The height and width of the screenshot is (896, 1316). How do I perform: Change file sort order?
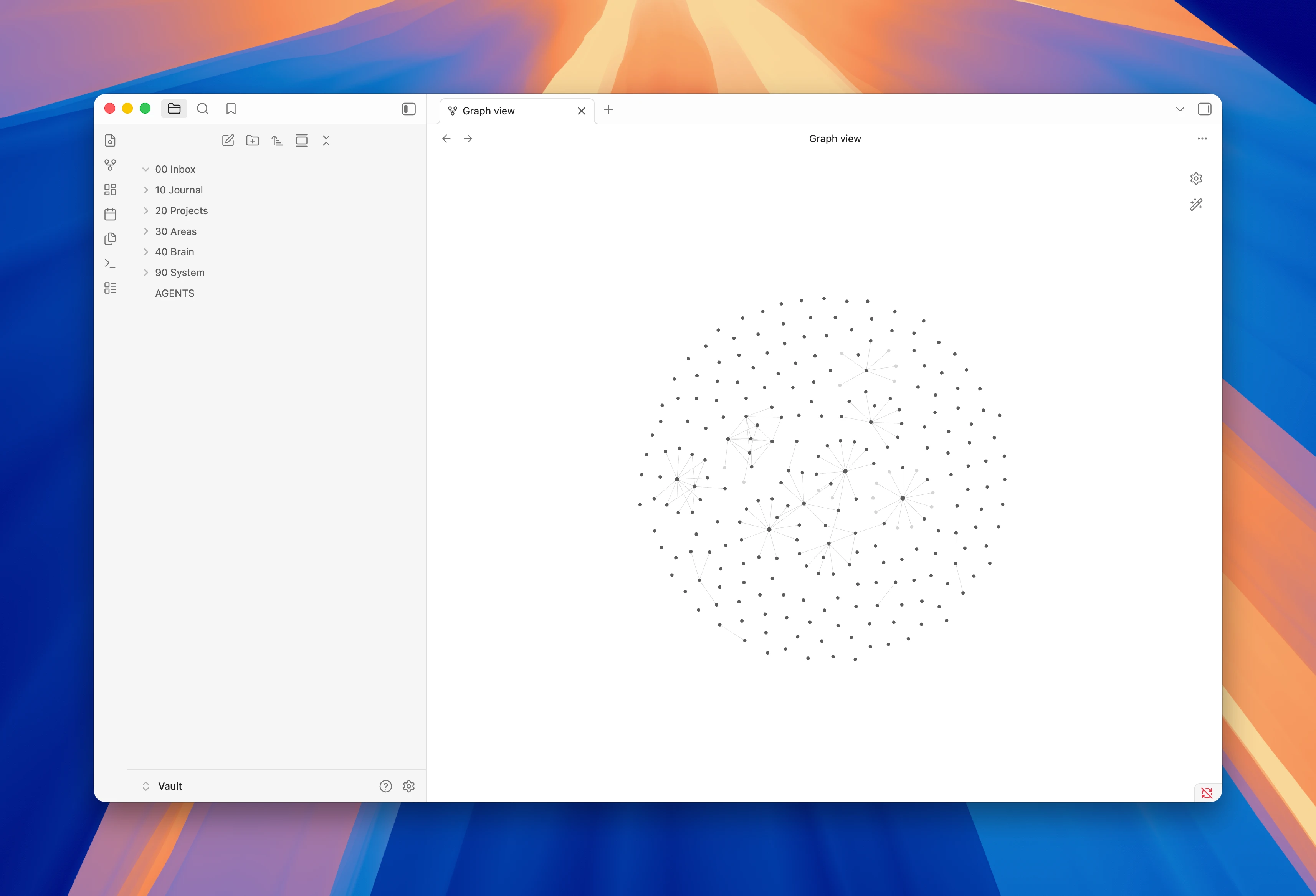pos(277,141)
